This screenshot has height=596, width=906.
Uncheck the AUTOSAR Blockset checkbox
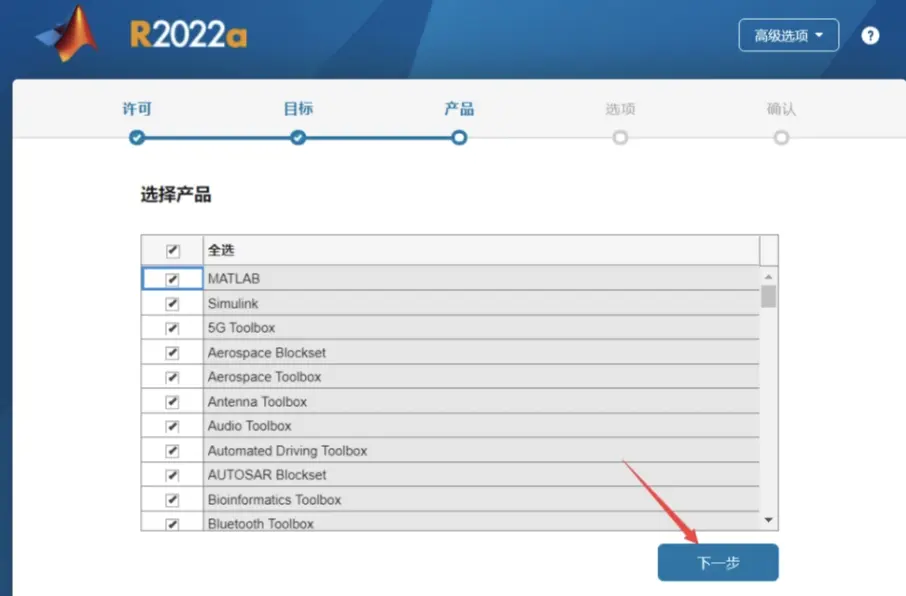tap(172, 475)
